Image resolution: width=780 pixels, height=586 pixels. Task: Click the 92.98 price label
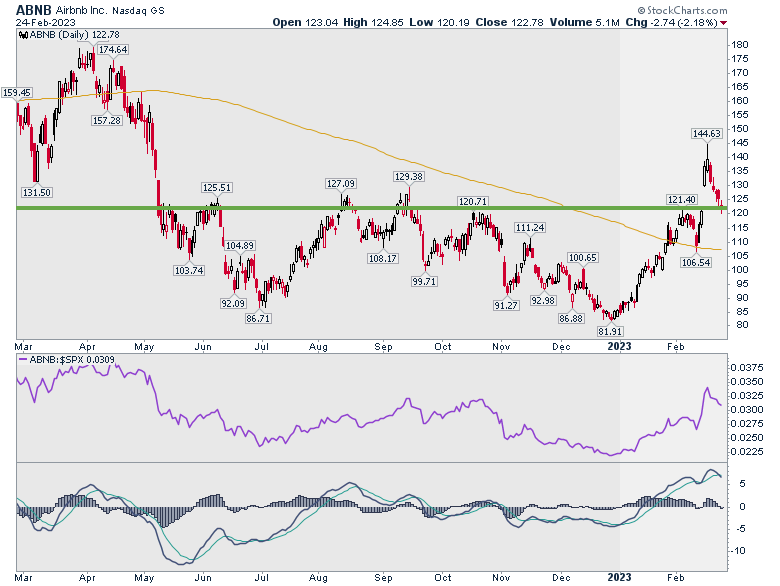(x=543, y=300)
